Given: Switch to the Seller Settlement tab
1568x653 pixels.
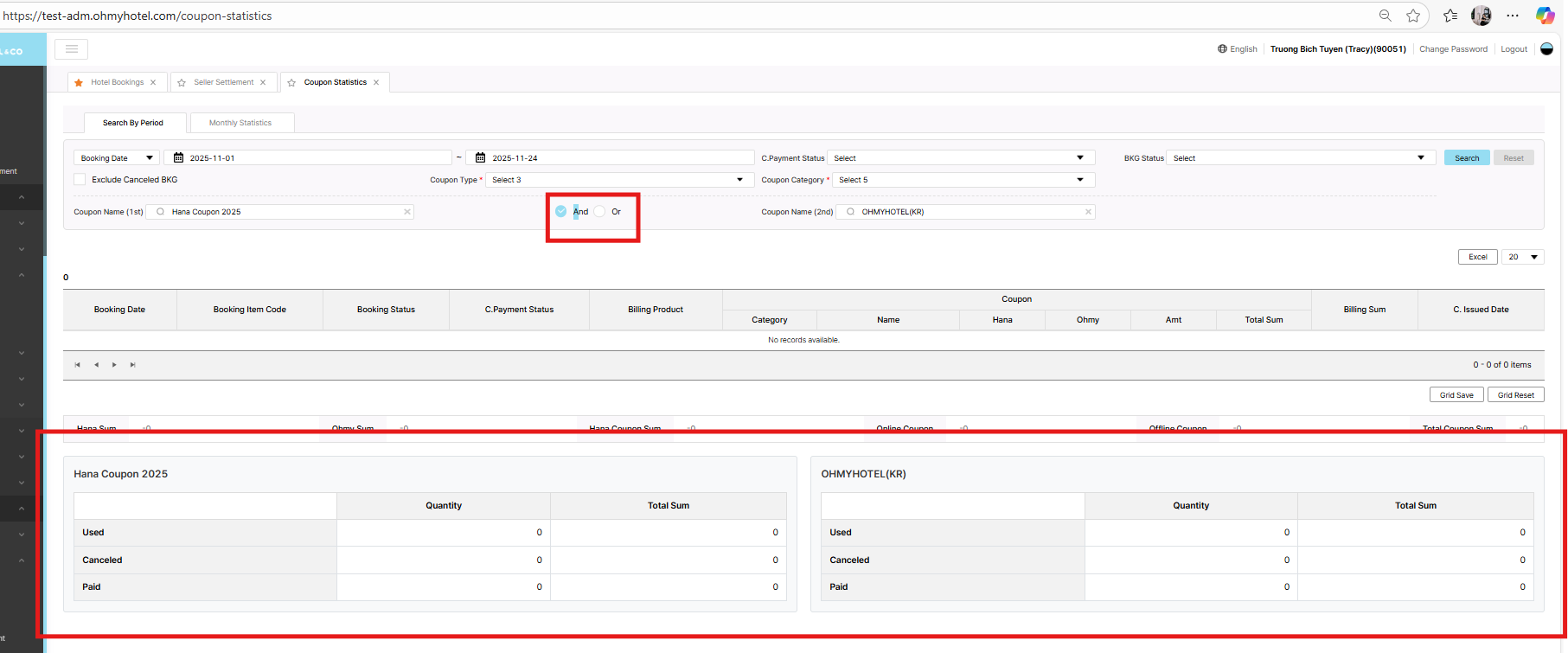Looking at the screenshot, I should click(223, 83).
